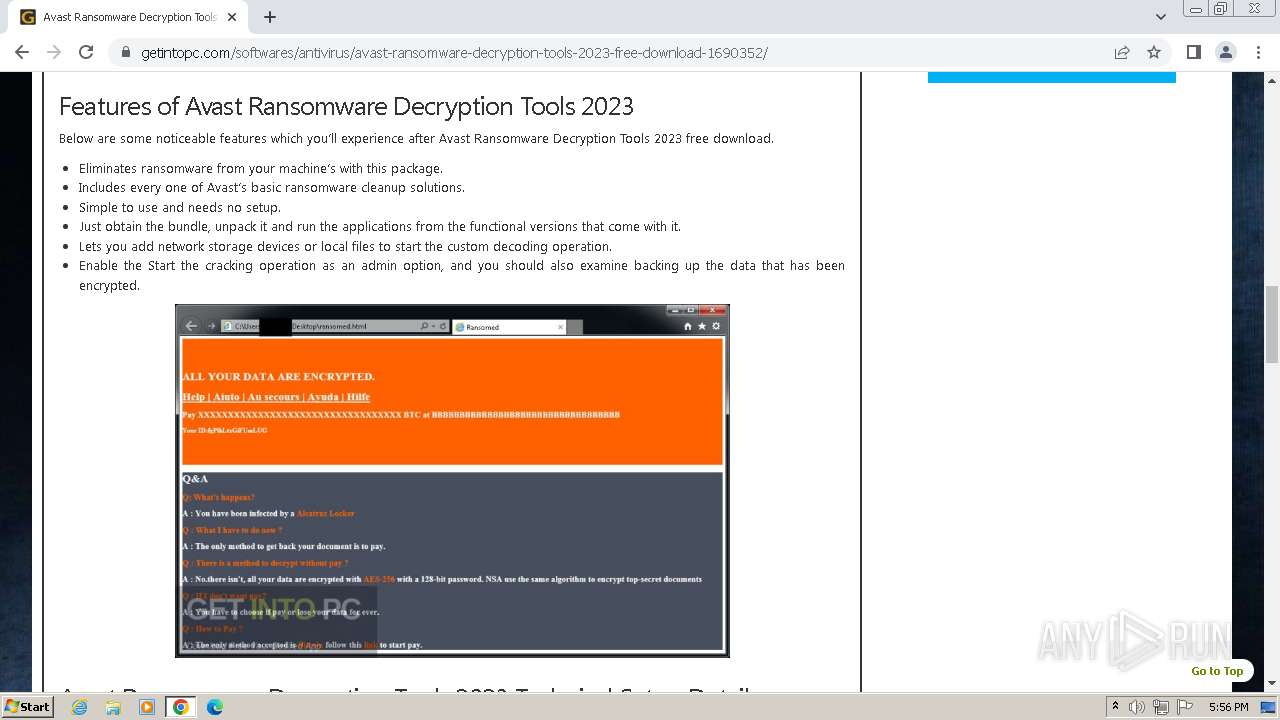Click the ransomware screenshot image
This screenshot has width=1280, height=720.
[452, 481]
